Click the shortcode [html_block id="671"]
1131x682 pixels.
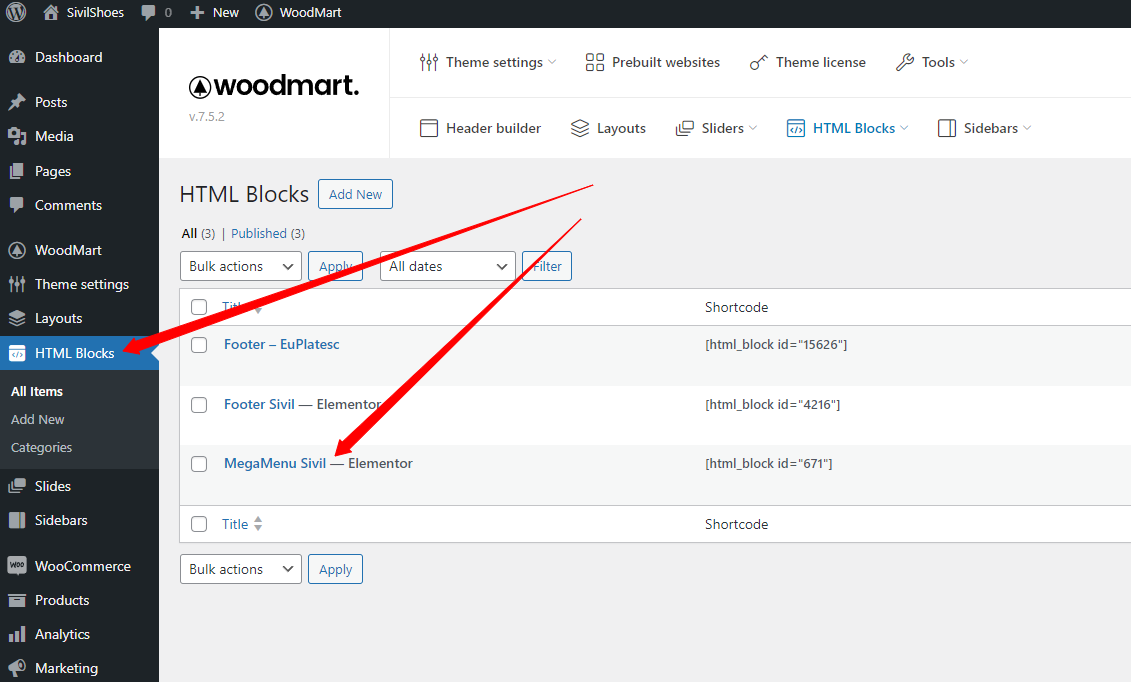(x=769, y=464)
